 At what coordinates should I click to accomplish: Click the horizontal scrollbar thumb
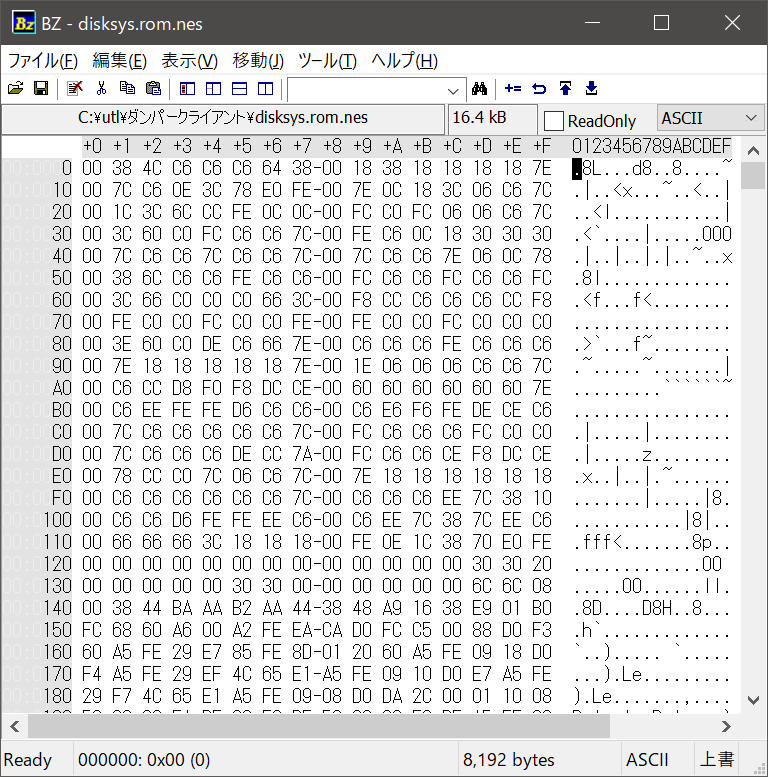[319, 726]
